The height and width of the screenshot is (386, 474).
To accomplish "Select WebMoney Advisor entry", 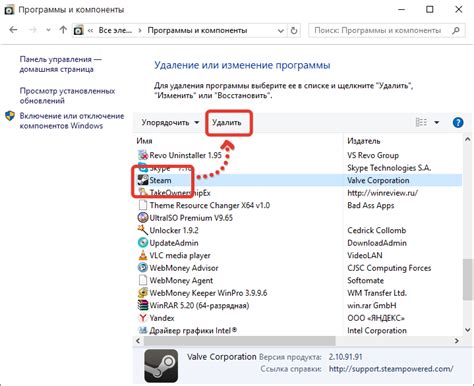I will [x=184, y=268].
